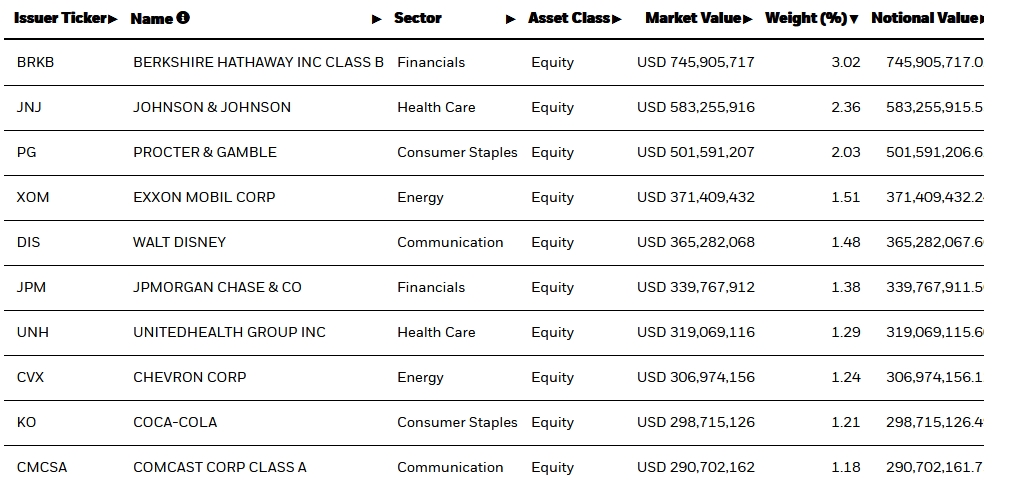Image resolution: width=1014 pixels, height=485 pixels.
Task: Click the info icon beside Name header
Action: [183, 18]
